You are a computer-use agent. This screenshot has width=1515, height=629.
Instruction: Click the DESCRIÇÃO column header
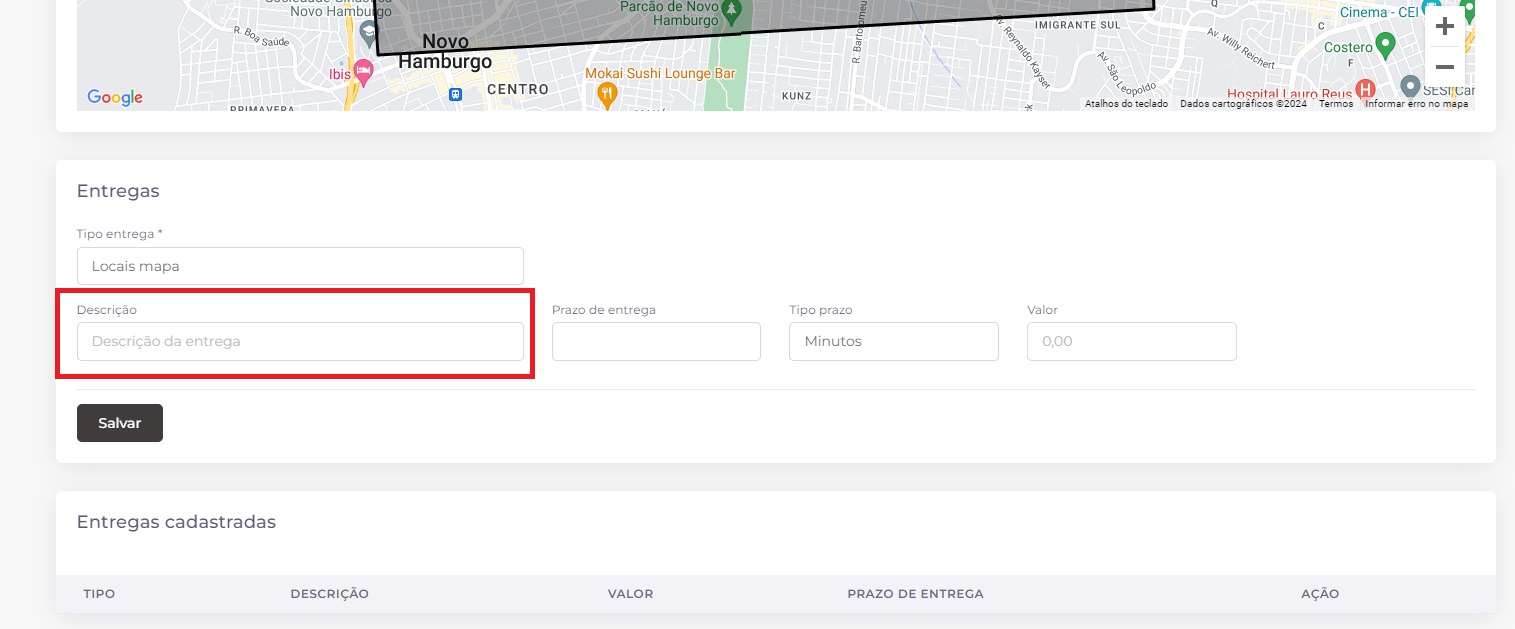[x=329, y=594]
